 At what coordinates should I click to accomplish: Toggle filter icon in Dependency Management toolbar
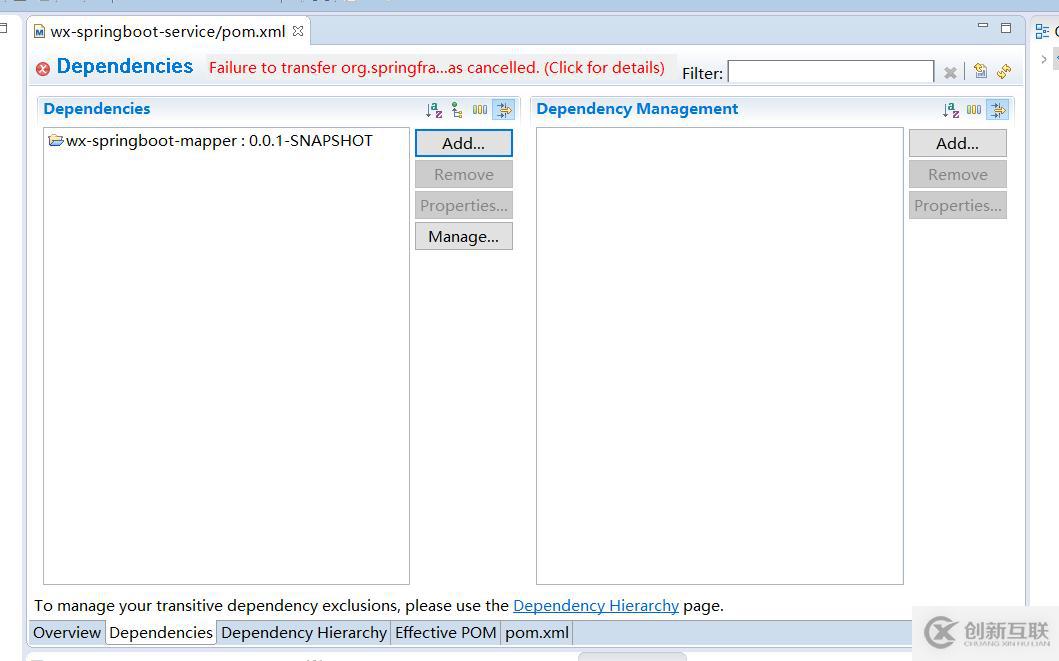(998, 109)
